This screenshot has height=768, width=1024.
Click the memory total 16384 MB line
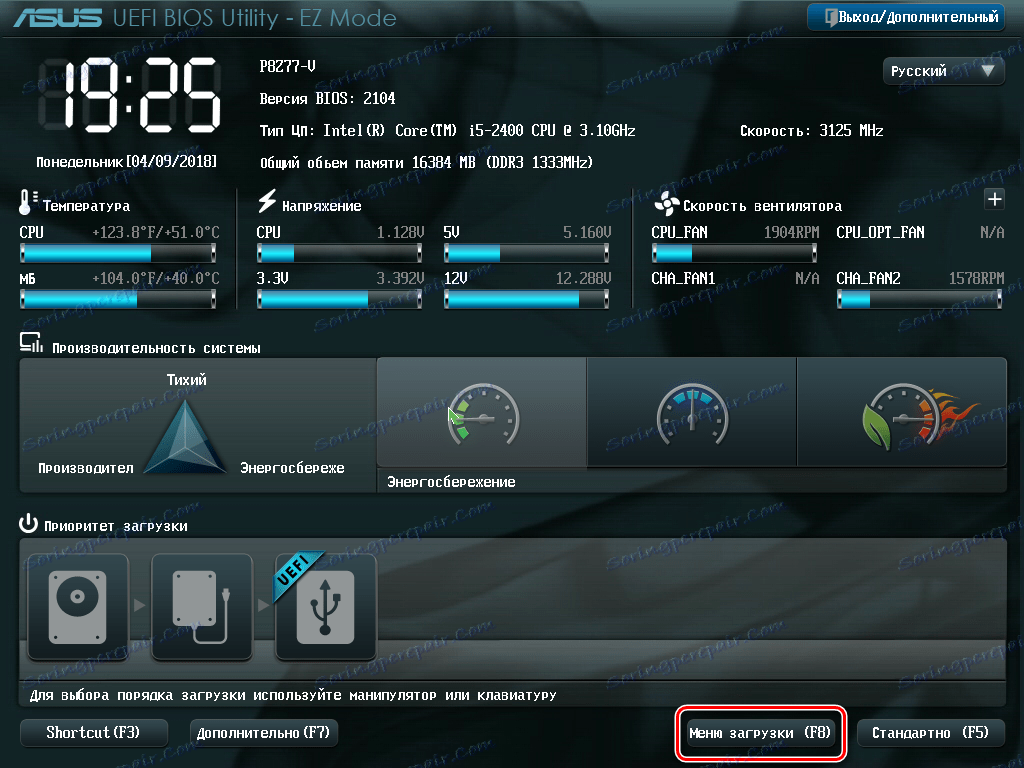tap(426, 163)
